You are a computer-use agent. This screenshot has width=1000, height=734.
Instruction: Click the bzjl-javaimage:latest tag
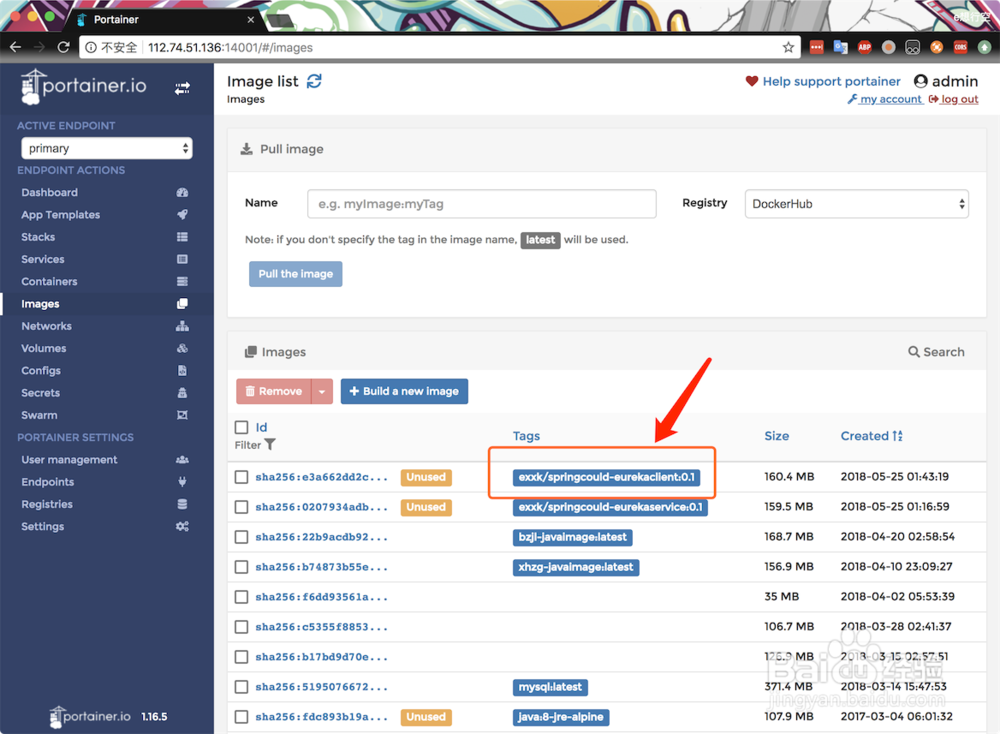(573, 537)
